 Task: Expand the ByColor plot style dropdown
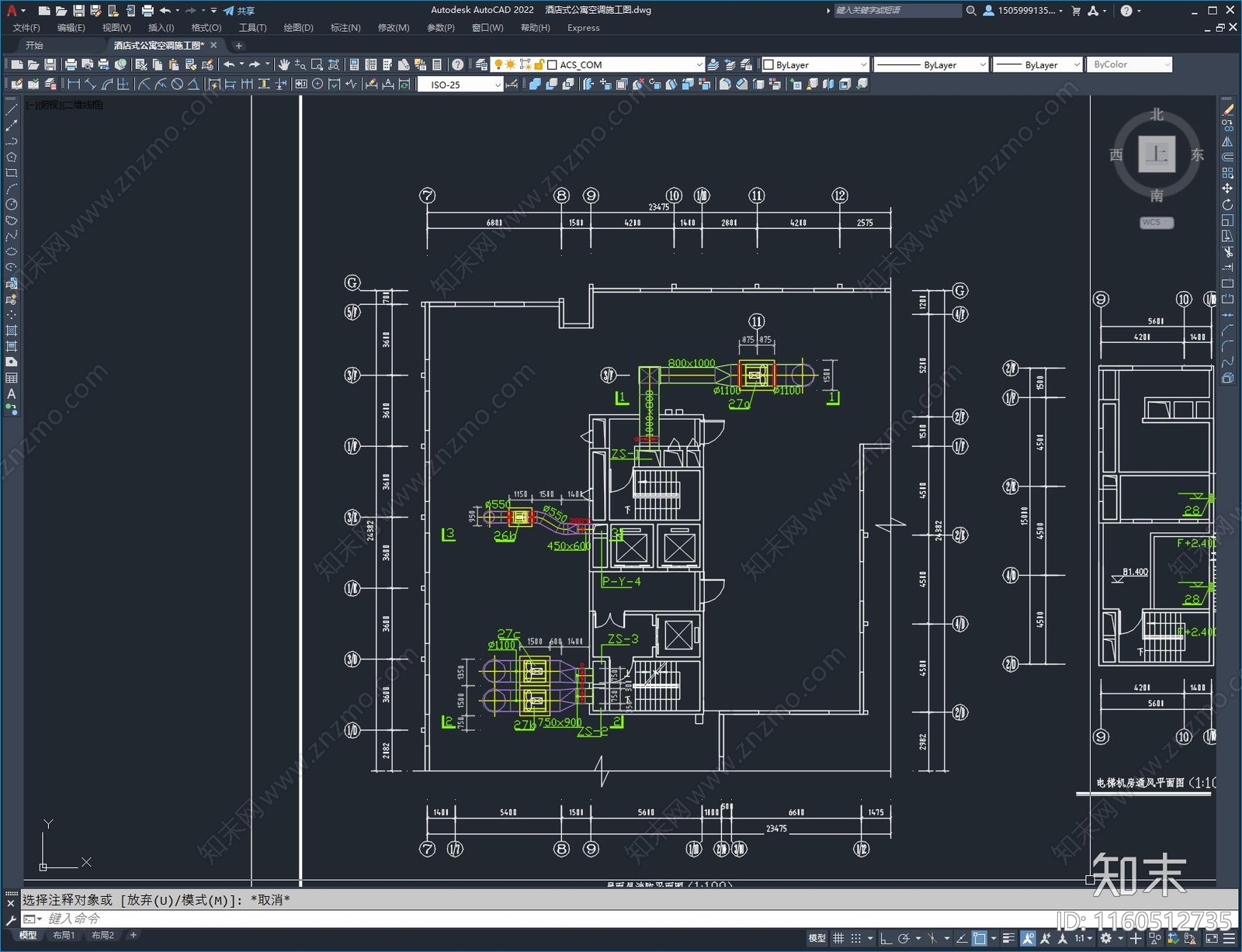click(1167, 64)
